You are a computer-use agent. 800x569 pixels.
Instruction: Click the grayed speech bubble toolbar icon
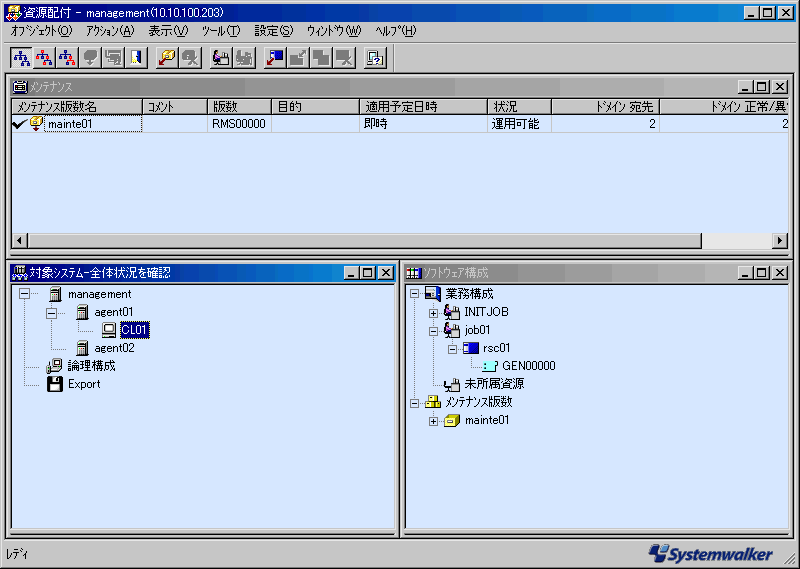tap(90, 58)
